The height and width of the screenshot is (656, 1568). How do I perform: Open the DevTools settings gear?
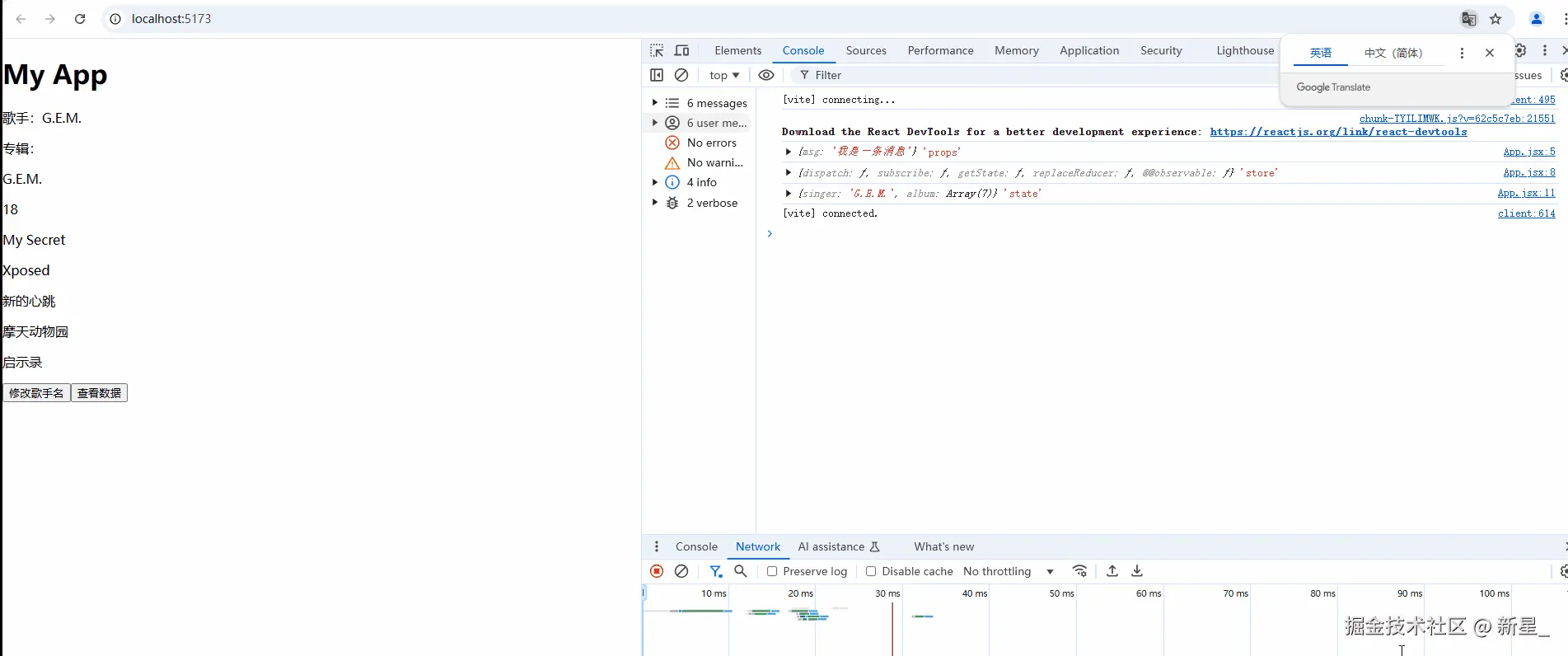[x=1521, y=50]
